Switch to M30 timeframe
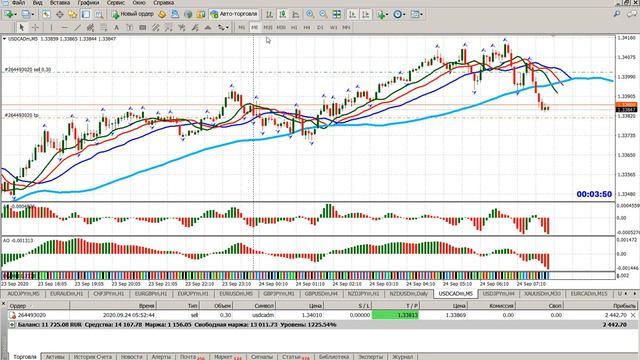This screenshot has width=640, height=360. (281, 27)
